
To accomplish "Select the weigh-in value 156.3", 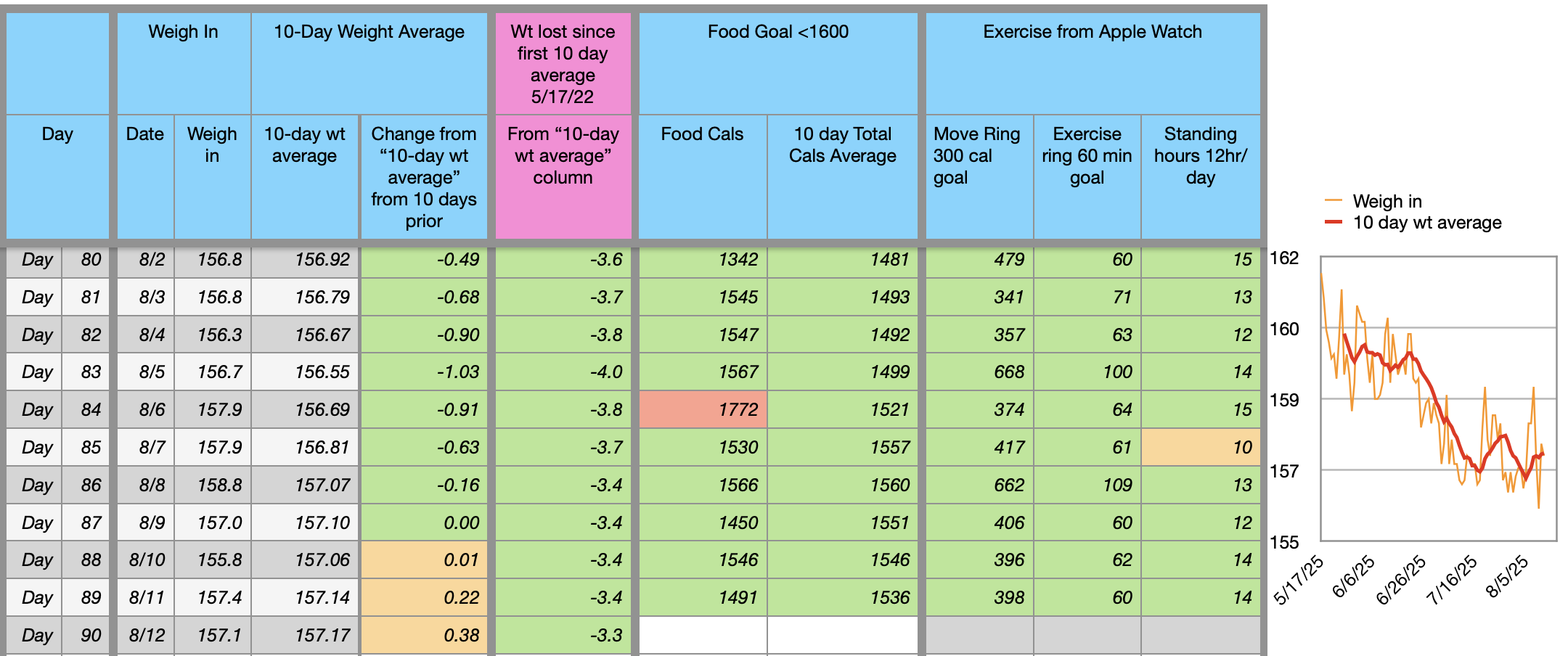I will click(x=212, y=335).
